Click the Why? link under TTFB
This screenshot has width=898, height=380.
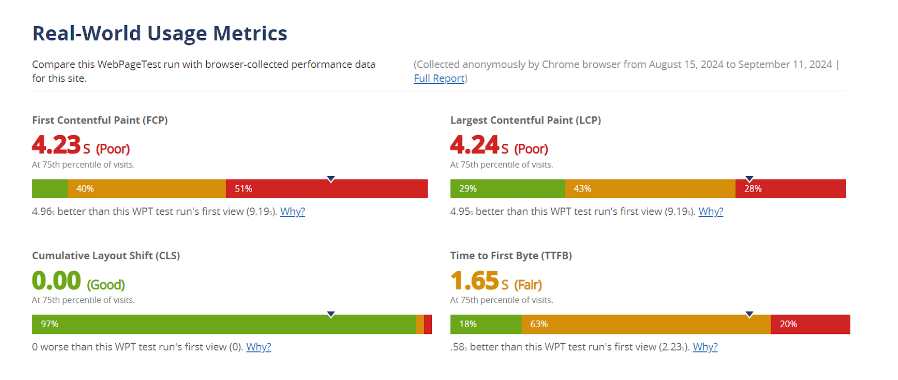705,347
